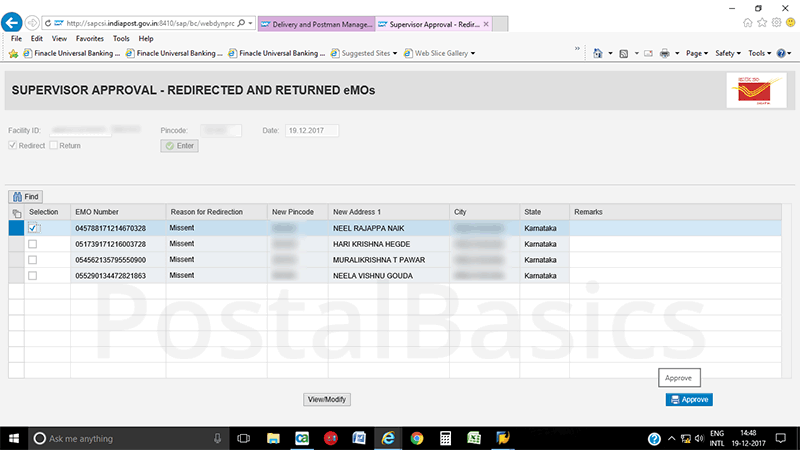800x450 pixels.
Task: Expand the Safety dropdown menu
Action: pos(728,53)
